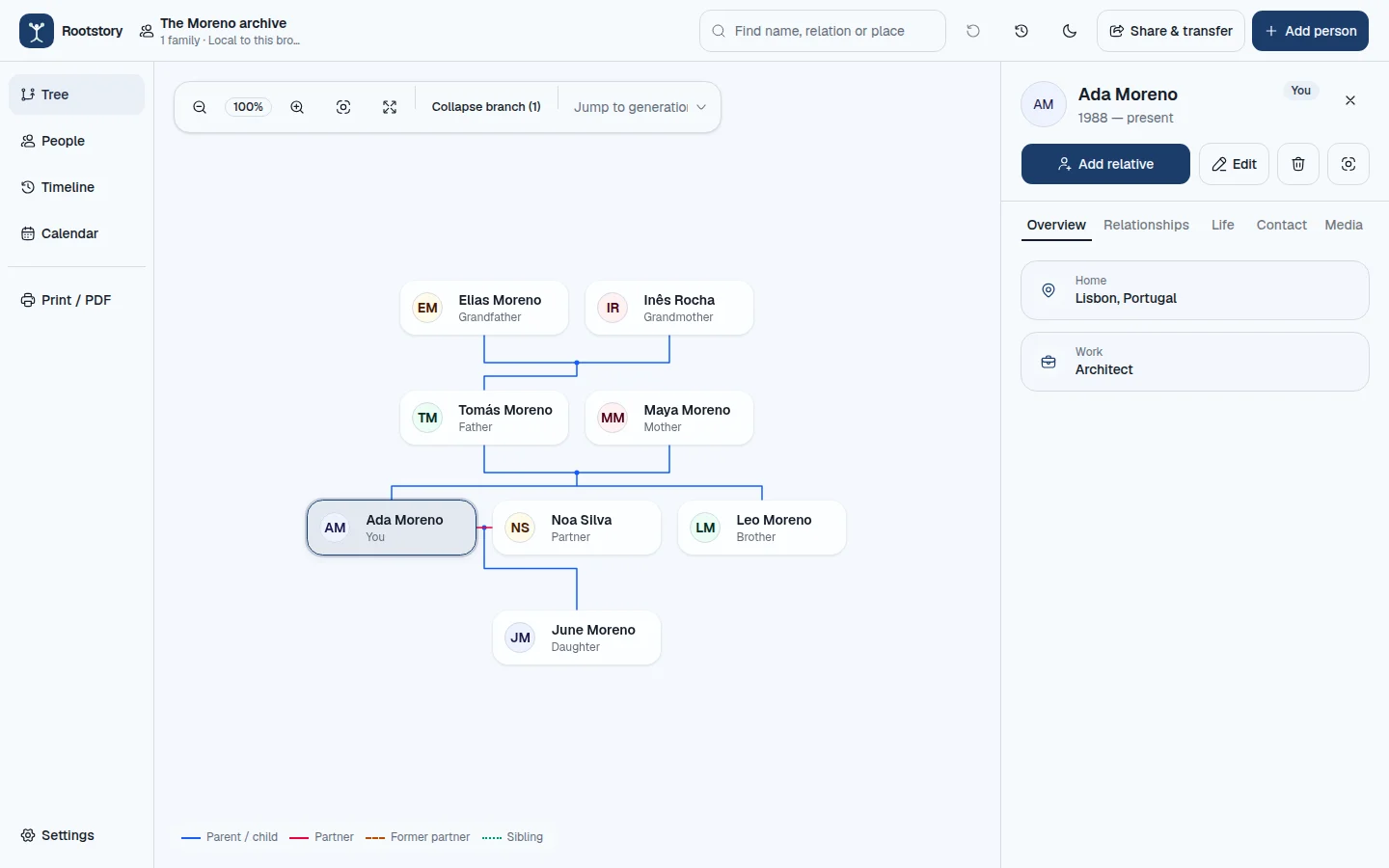Click Share & transfer button

pyautogui.click(x=1171, y=31)
